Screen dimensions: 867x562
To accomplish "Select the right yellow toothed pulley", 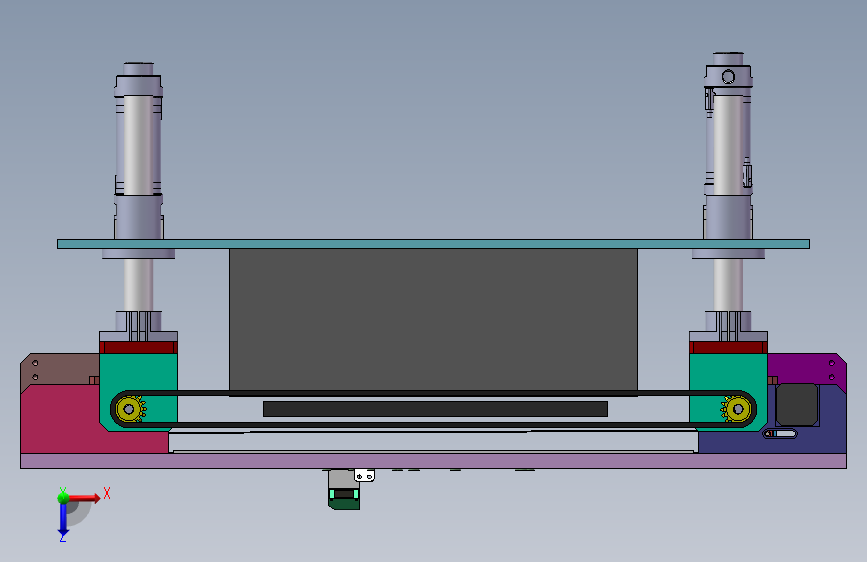I will click(737, 409).
